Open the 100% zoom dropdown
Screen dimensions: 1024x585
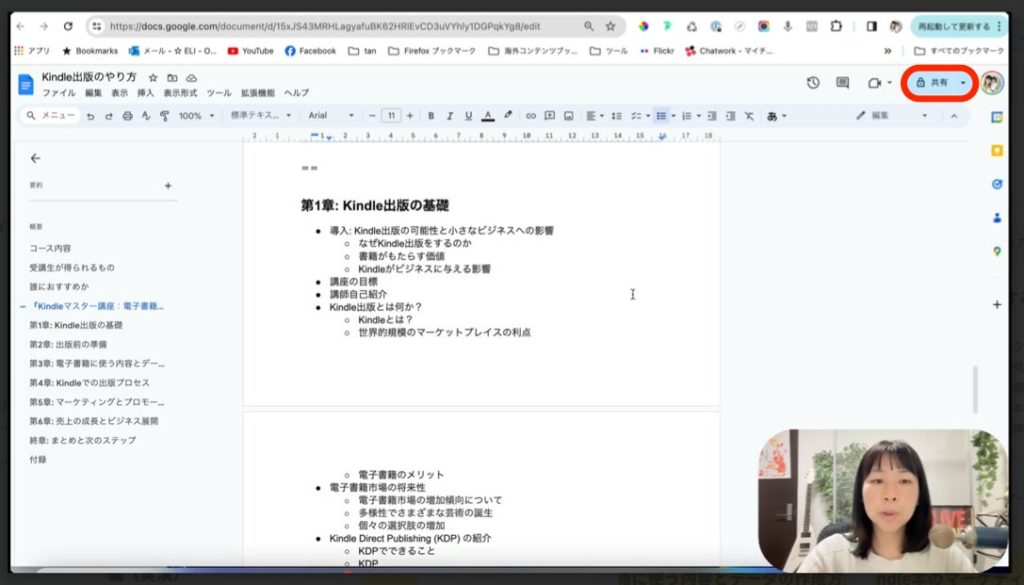point(195,116)
